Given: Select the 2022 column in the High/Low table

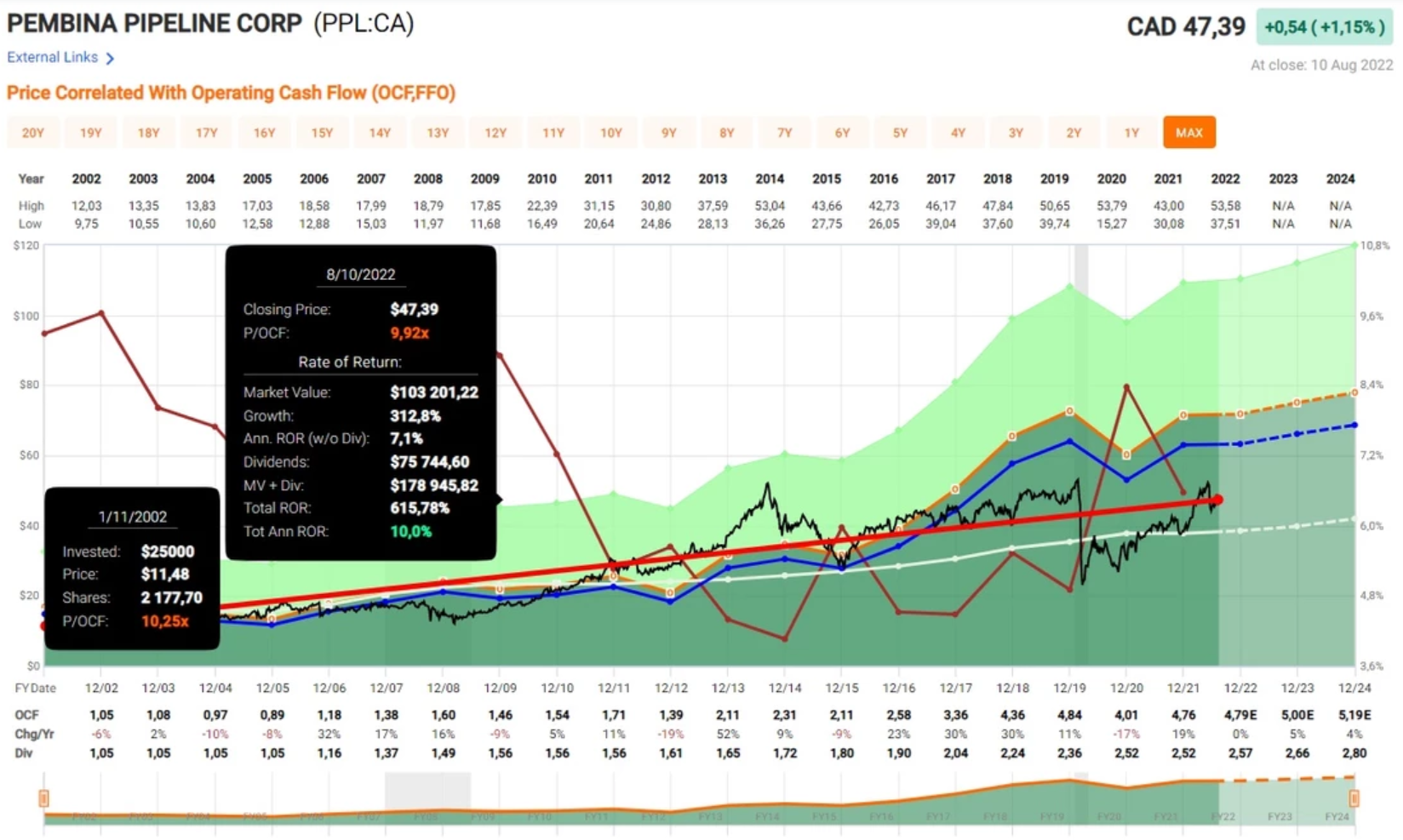Looking at the screenshot, I should 1225,179.
